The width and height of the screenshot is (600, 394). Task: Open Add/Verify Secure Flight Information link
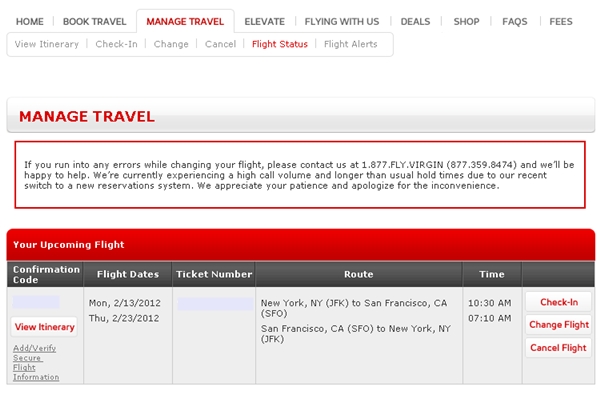pos(36,363)
